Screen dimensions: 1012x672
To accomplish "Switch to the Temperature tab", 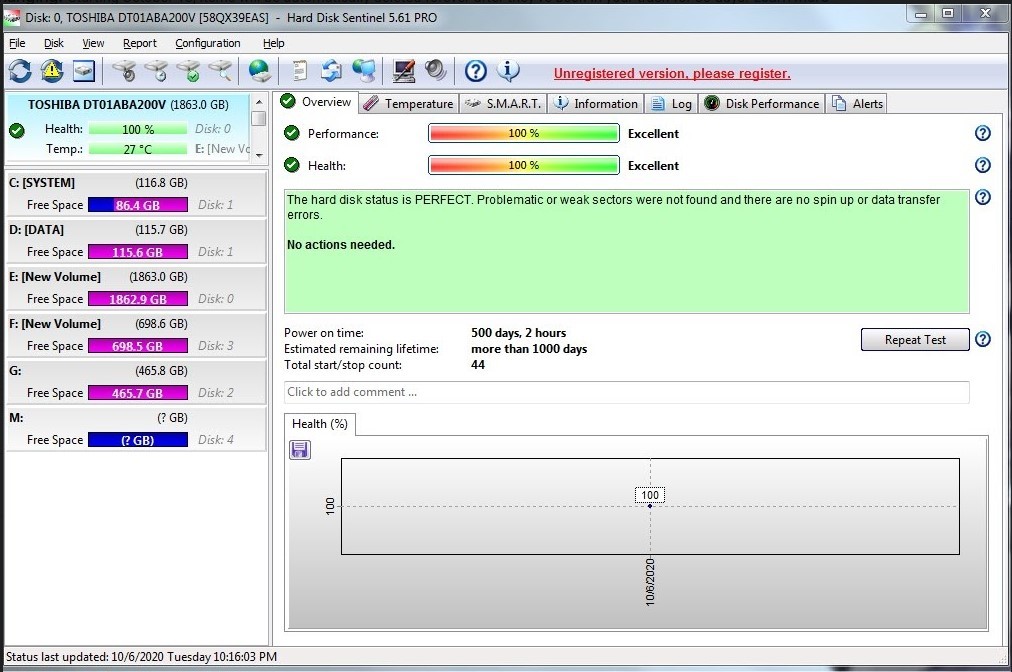I will coord(408,104).
